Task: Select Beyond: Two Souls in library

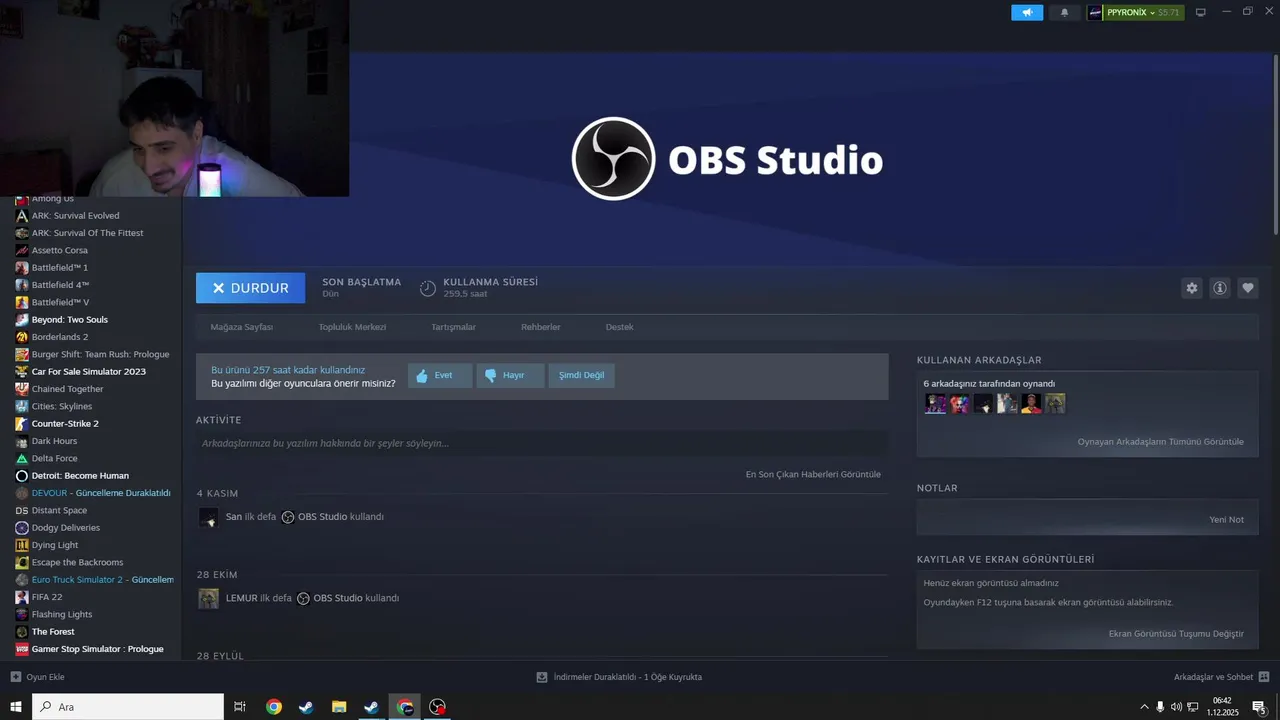Action: 69,320
